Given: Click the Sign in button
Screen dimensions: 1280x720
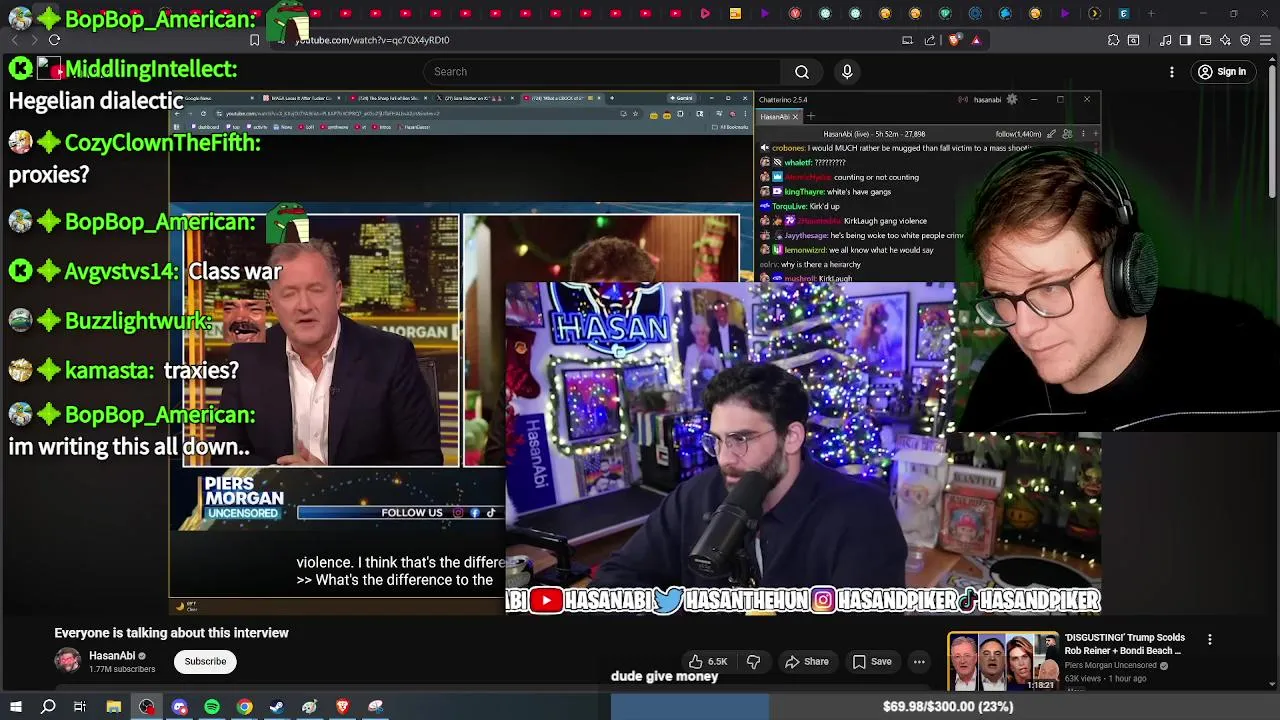Looking at the screenshot, I should tap(1222, 72).
